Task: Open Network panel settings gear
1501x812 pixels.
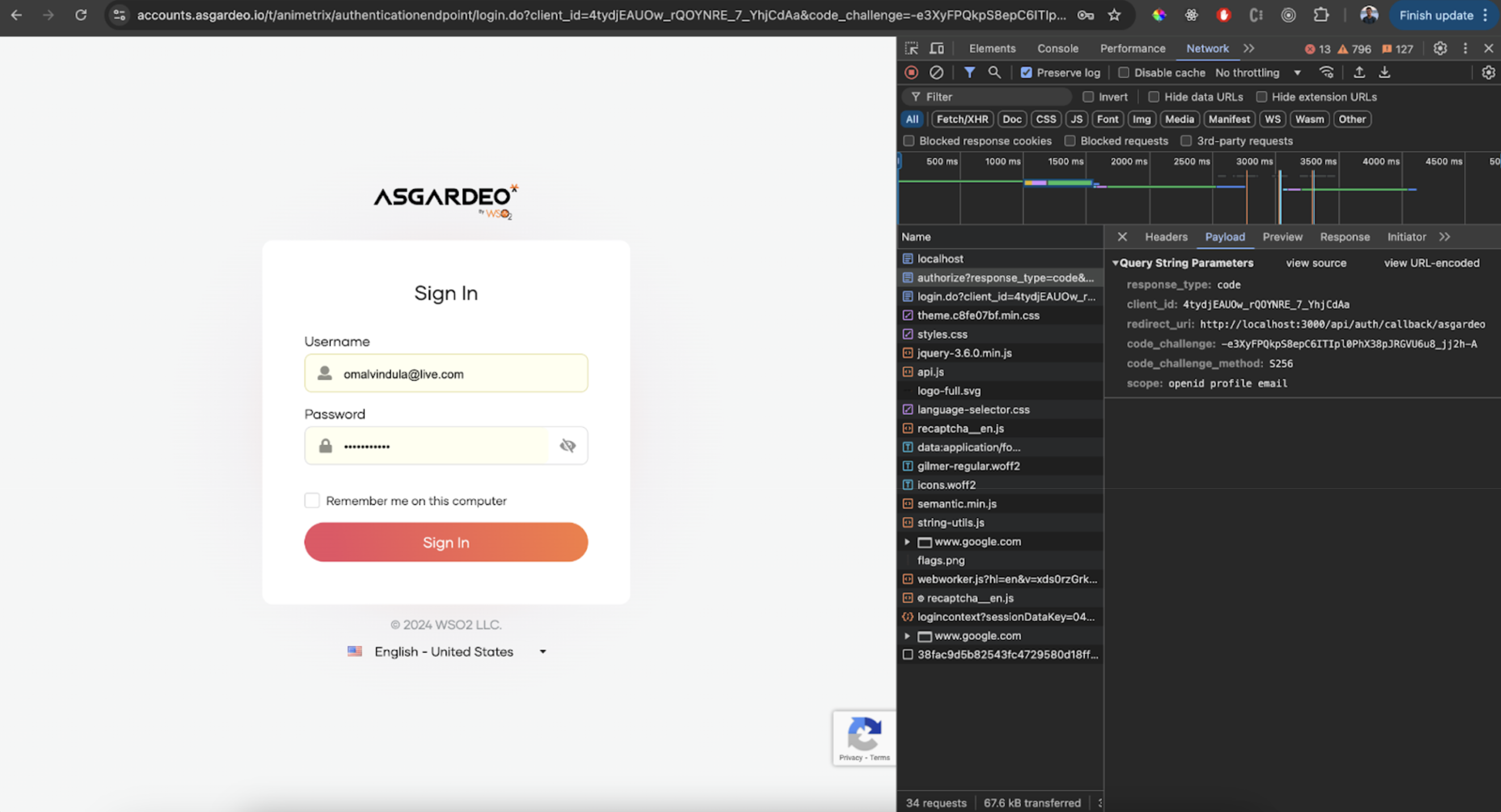Action: 1488,72
